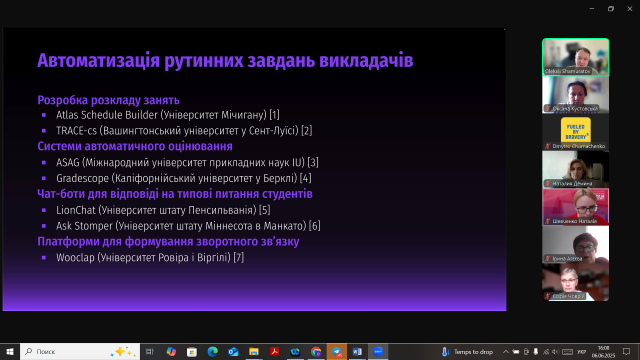Select Oleksii Shamanatov's video thumbnail
This screenshot has width=640, height=360.
click(x=576, y=57)
